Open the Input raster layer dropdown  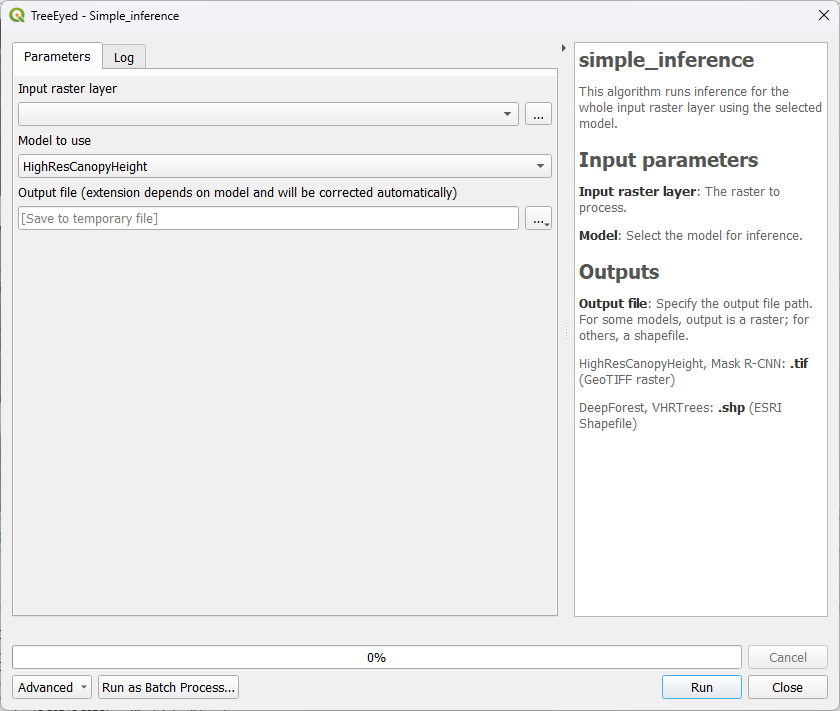268,114
